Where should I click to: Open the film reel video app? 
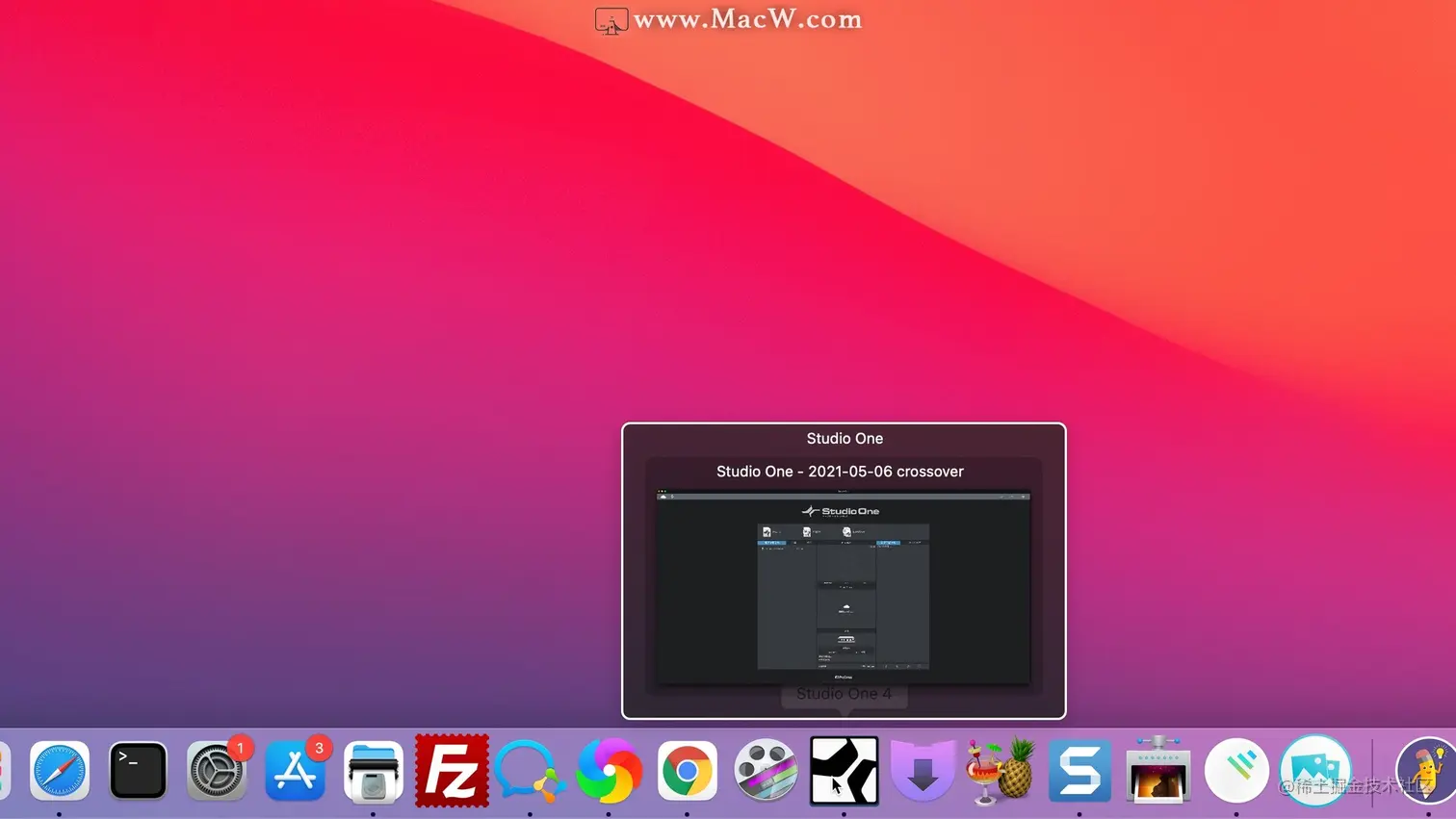click(766, 771)
